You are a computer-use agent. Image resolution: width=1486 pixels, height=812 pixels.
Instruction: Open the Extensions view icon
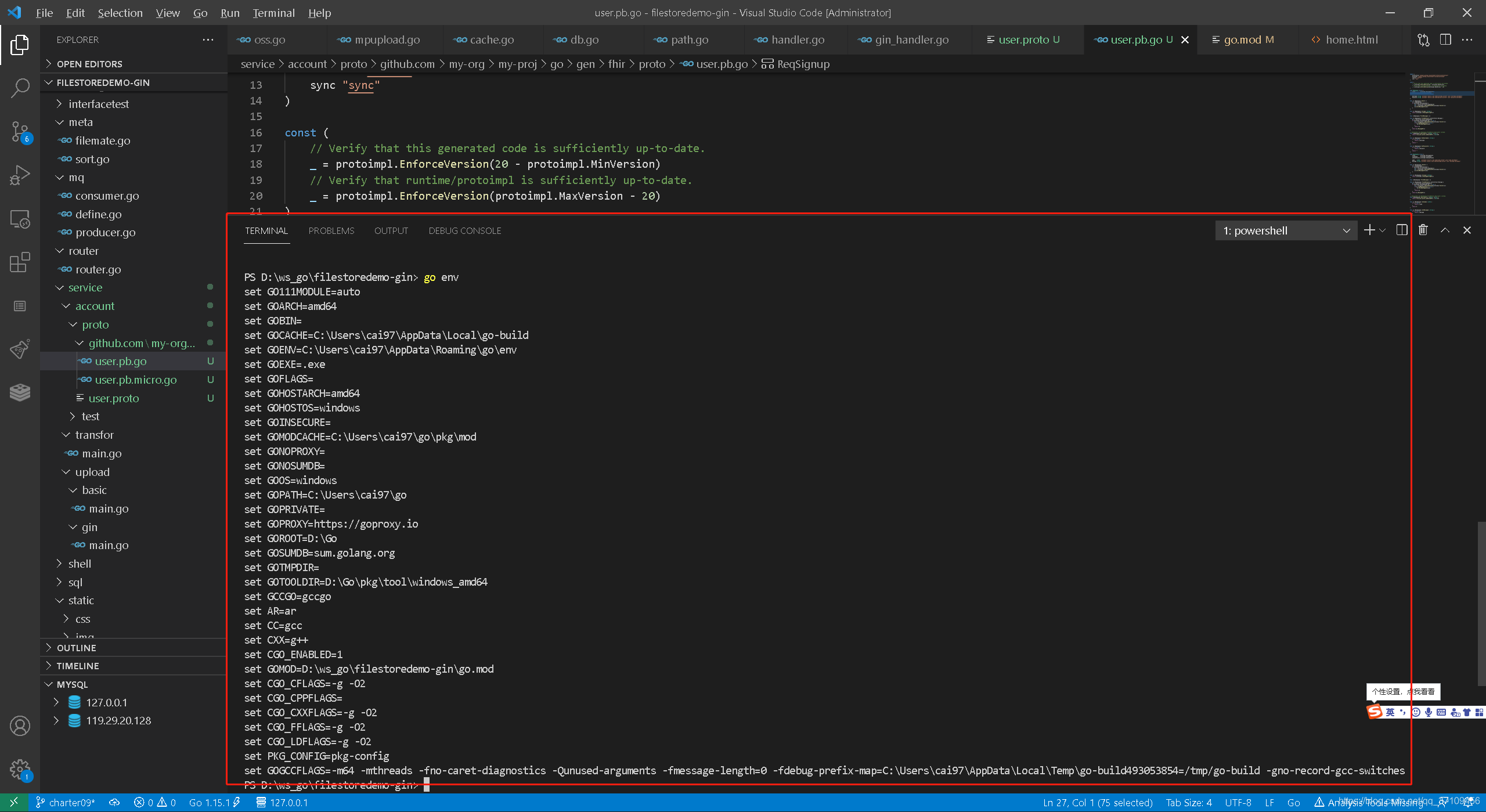coord(20,262)
